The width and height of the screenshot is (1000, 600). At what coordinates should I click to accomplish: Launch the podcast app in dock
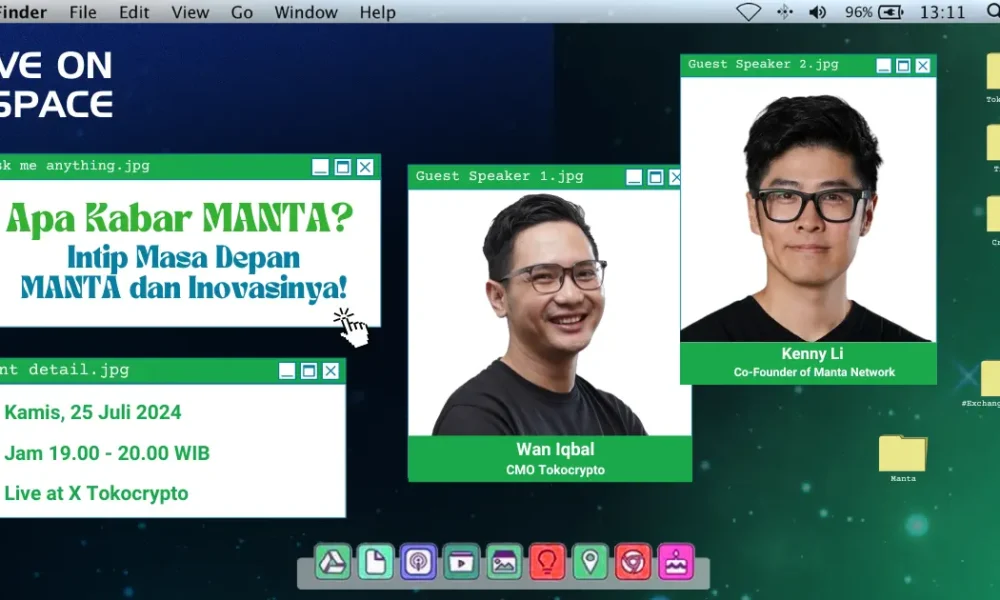coord(418,562)
